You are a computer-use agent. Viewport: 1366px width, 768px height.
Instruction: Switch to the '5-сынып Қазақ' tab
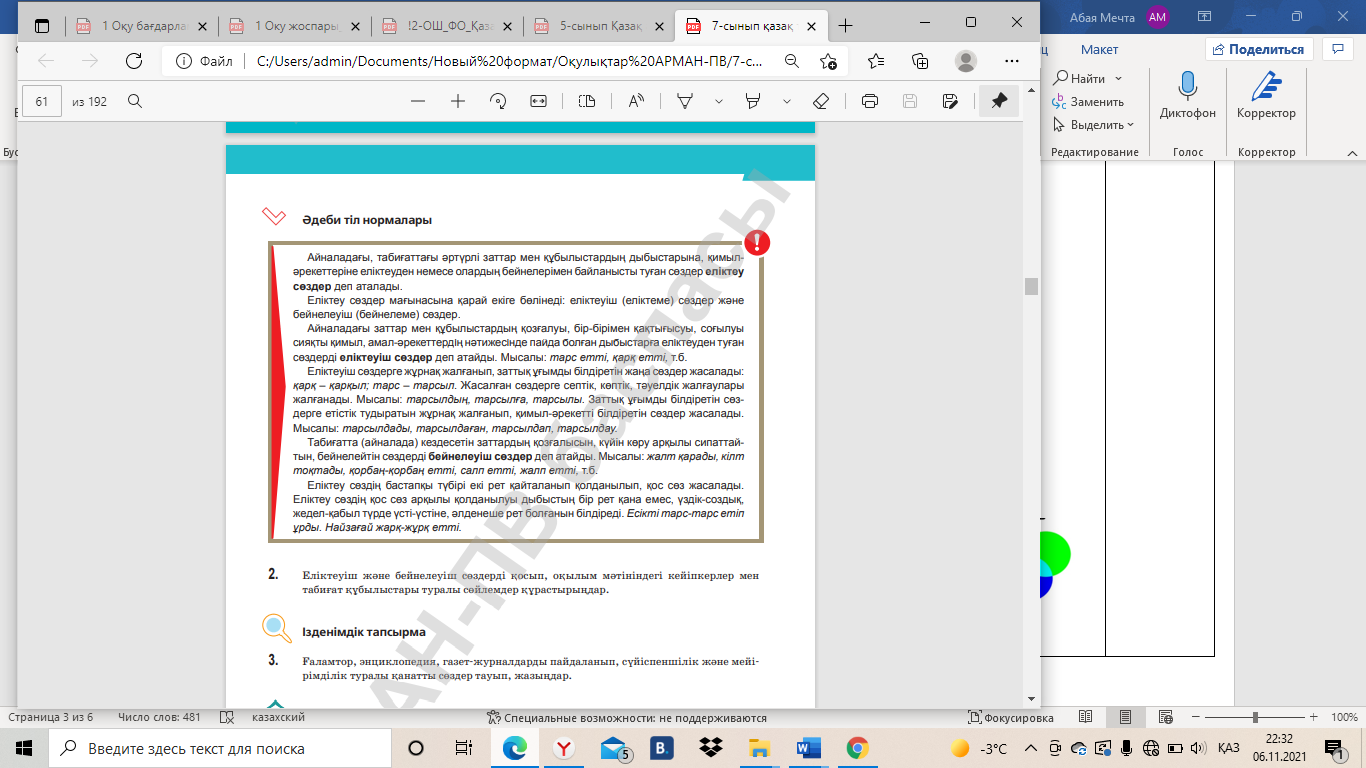pyautogui.click(x=602, y=25)
